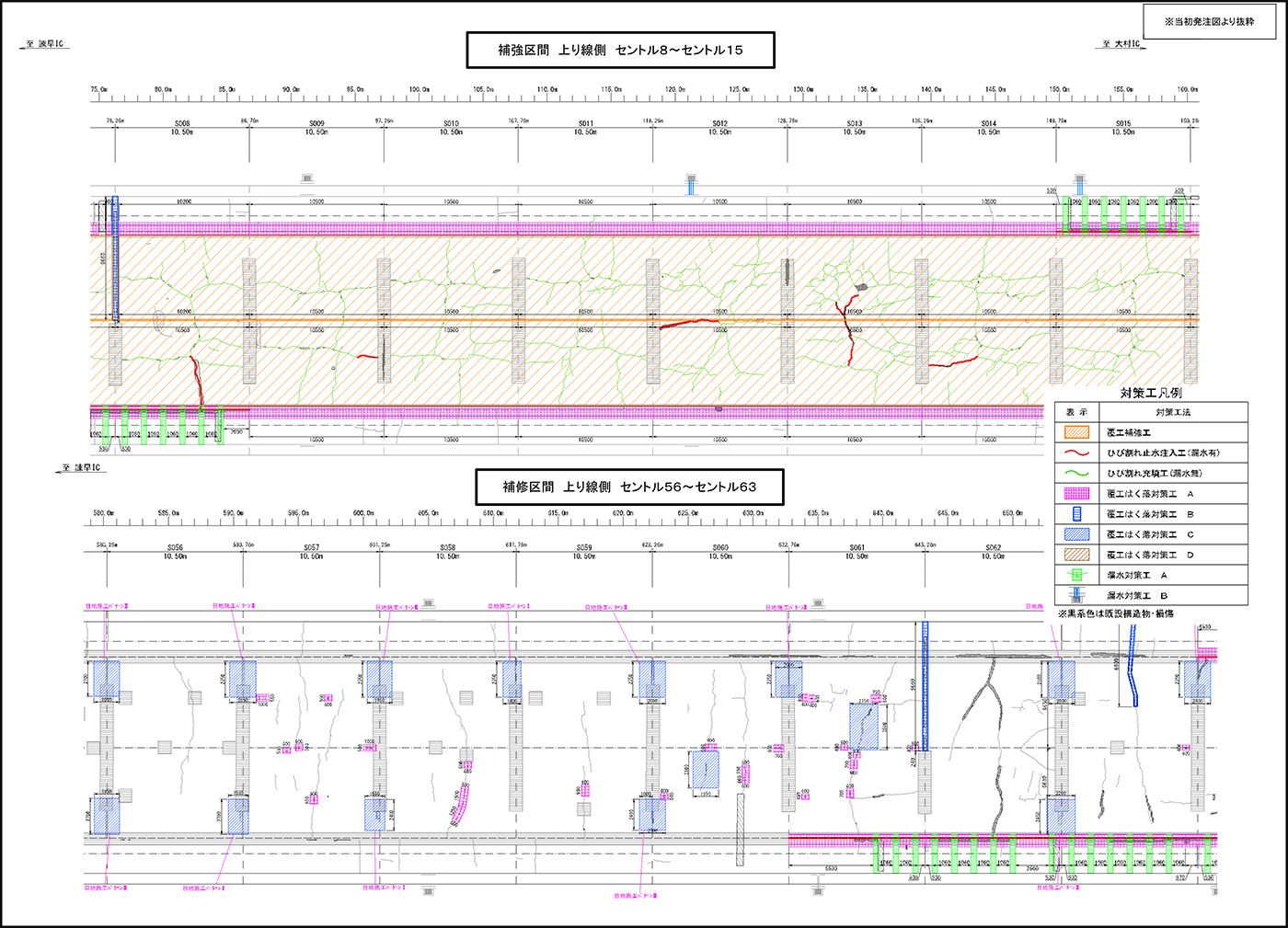
Task: Click the ※黒系色は既設構造物・損傷 footnote
Action: click(1115, 613)
